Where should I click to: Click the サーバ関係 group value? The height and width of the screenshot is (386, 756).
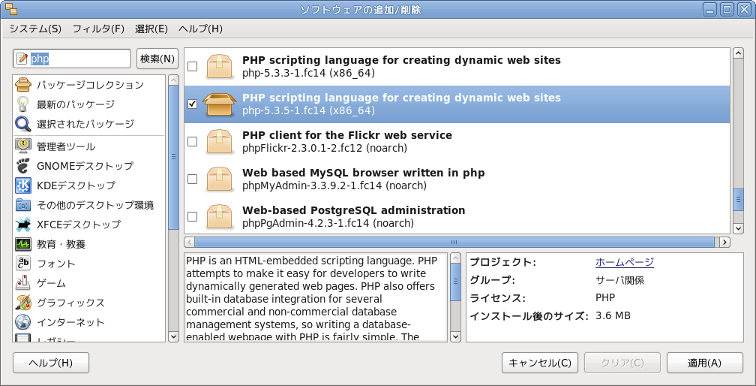coord(620,280)
